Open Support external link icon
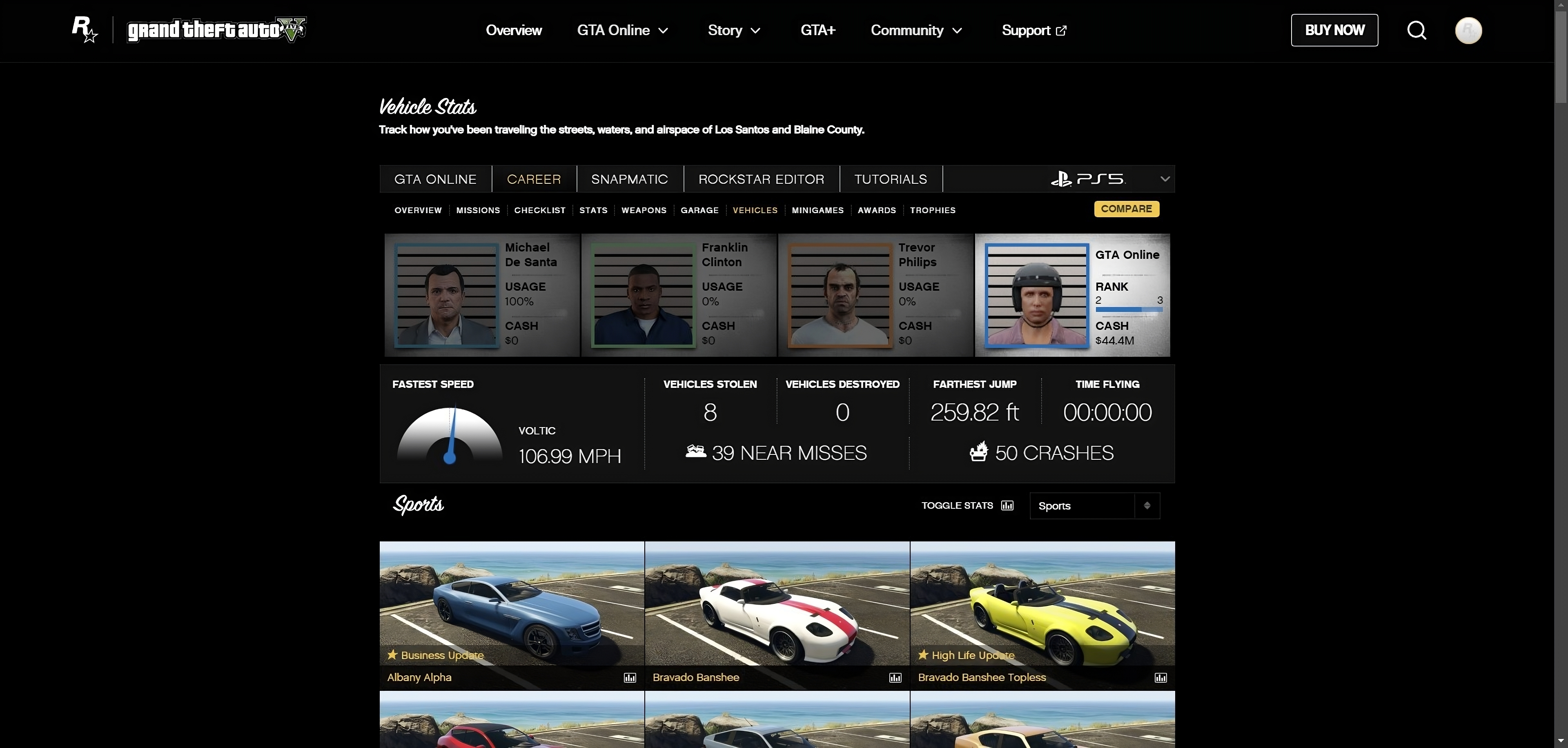This screenshot has height=748, width=1568. pyautogui.click(x=1061, y=31)
